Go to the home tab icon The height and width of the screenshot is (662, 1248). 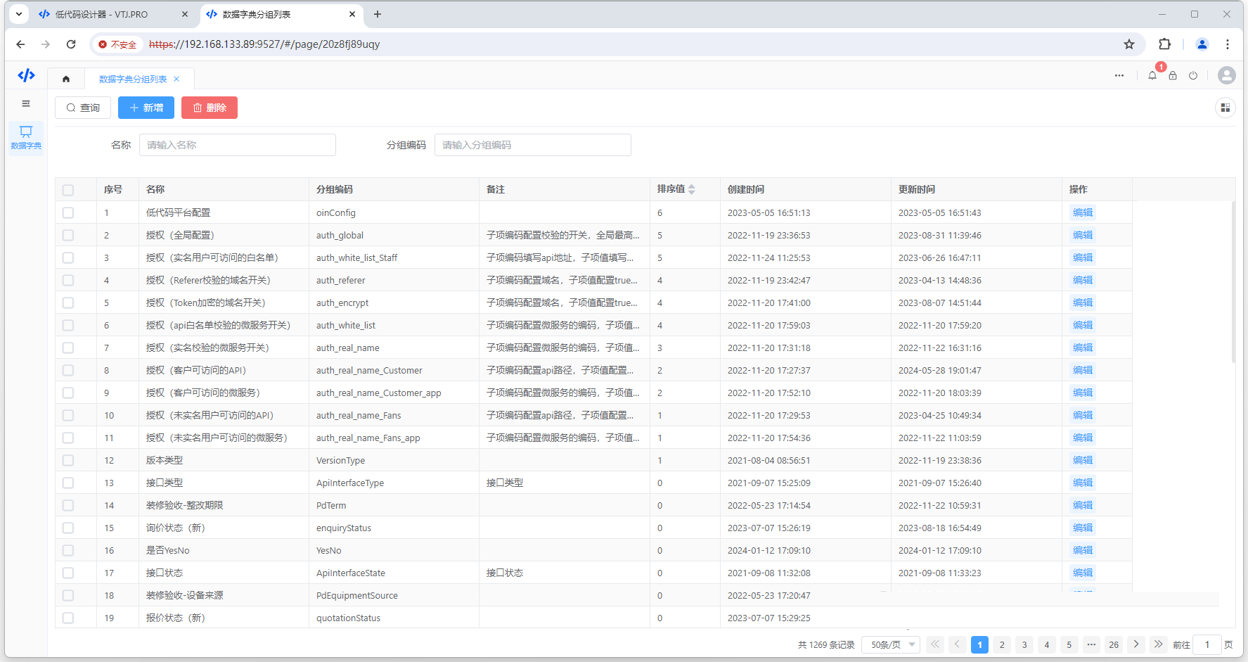click(66, 79)
